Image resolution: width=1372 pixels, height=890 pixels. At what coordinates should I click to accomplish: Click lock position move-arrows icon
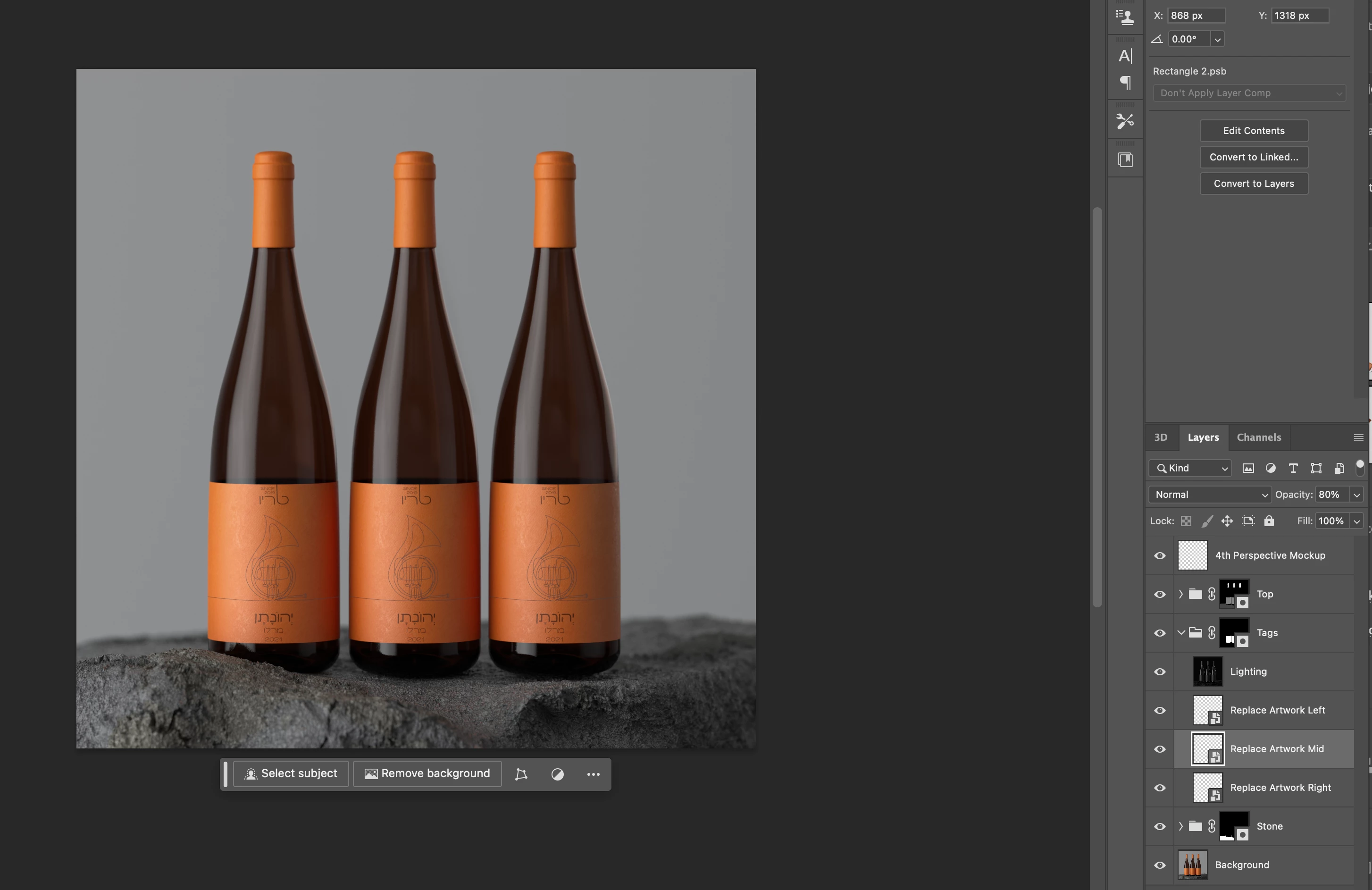[1227, 521]
